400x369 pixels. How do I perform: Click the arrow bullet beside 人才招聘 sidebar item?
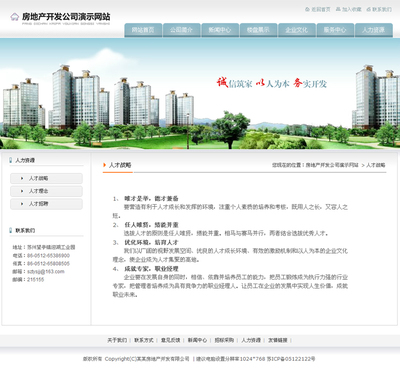point(22,204)
